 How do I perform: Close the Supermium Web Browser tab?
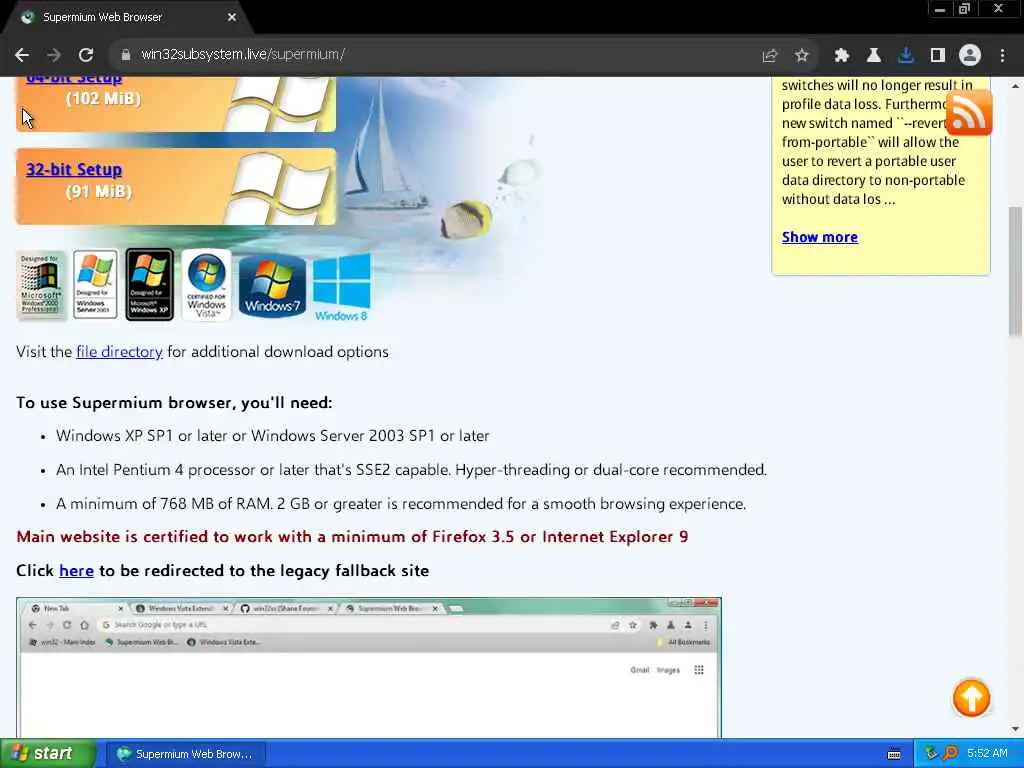click(x=232, y=18)
